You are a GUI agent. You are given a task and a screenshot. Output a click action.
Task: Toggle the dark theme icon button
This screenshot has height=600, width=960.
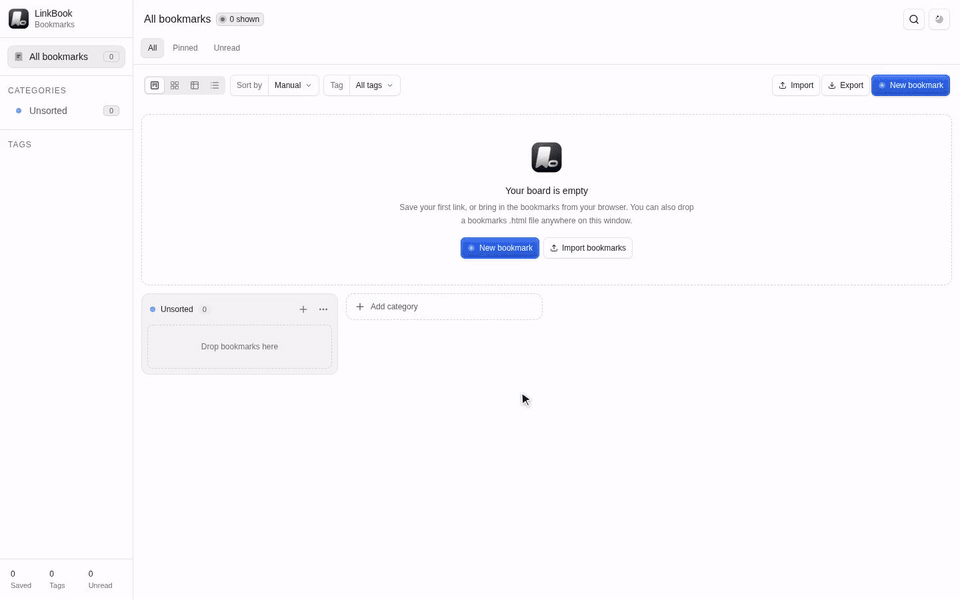click(x=939, y=19)
